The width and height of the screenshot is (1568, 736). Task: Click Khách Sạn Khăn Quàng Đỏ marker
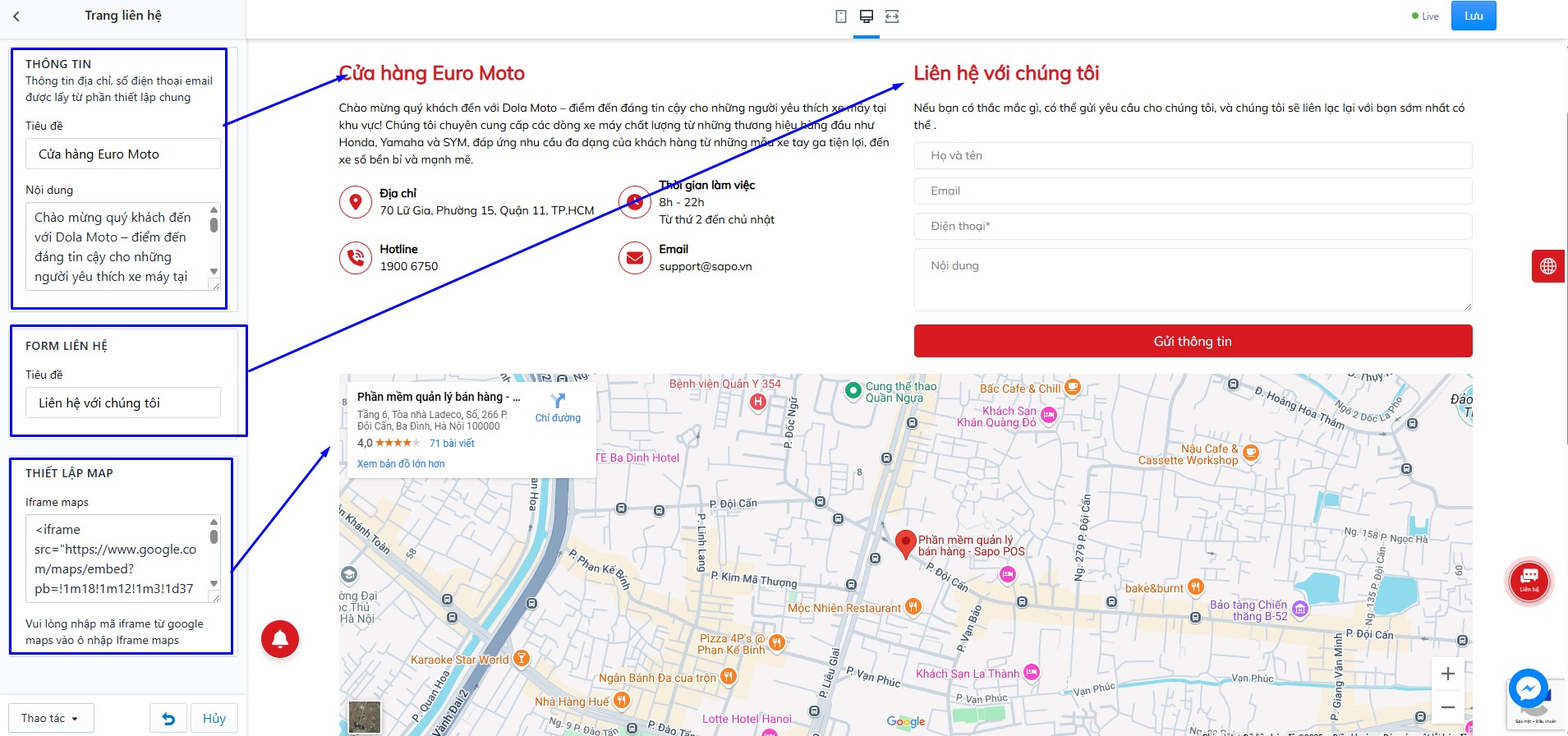pyautogui.click(x=1049, y=415)
